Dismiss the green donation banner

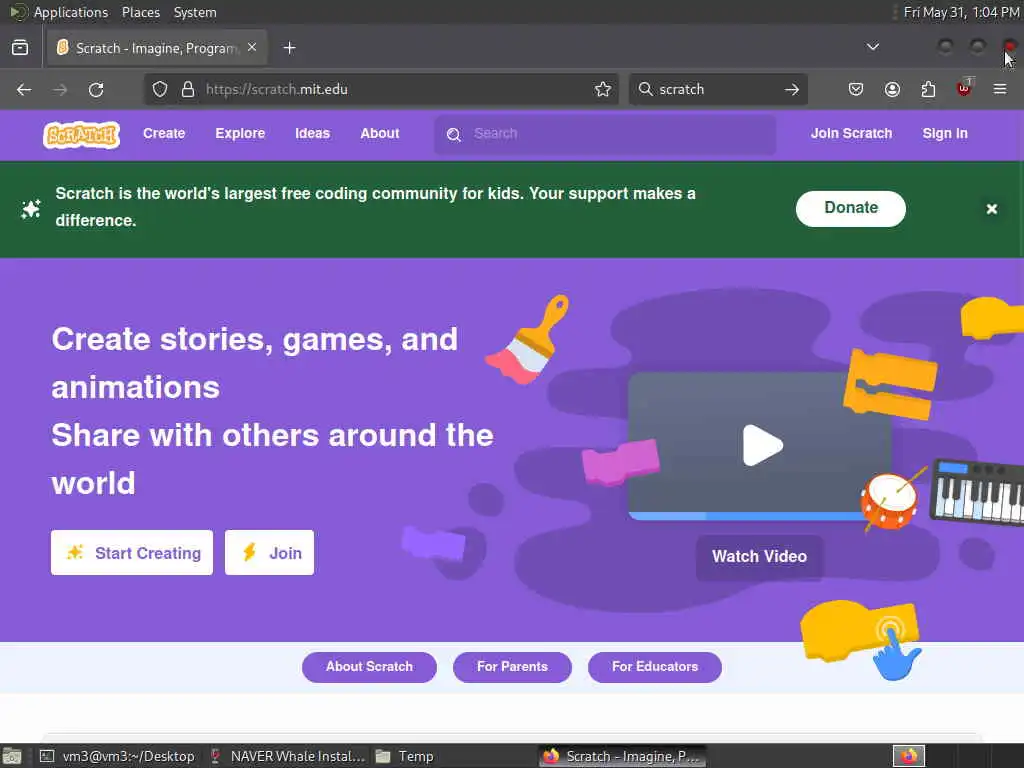[x=991, y=209]
